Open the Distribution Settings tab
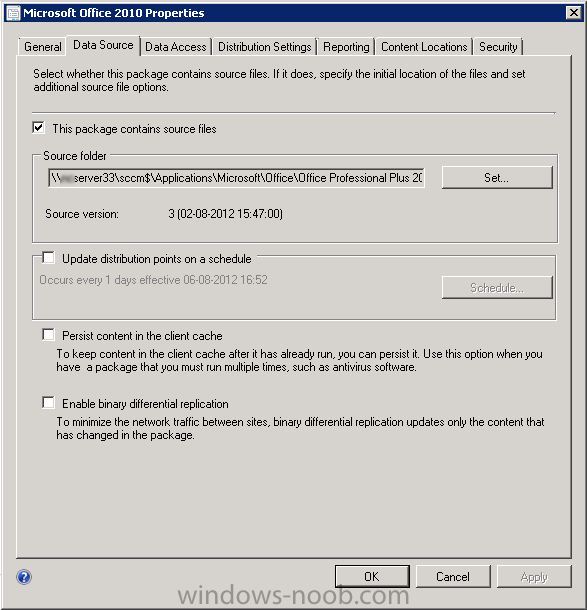 coord(265,47)
